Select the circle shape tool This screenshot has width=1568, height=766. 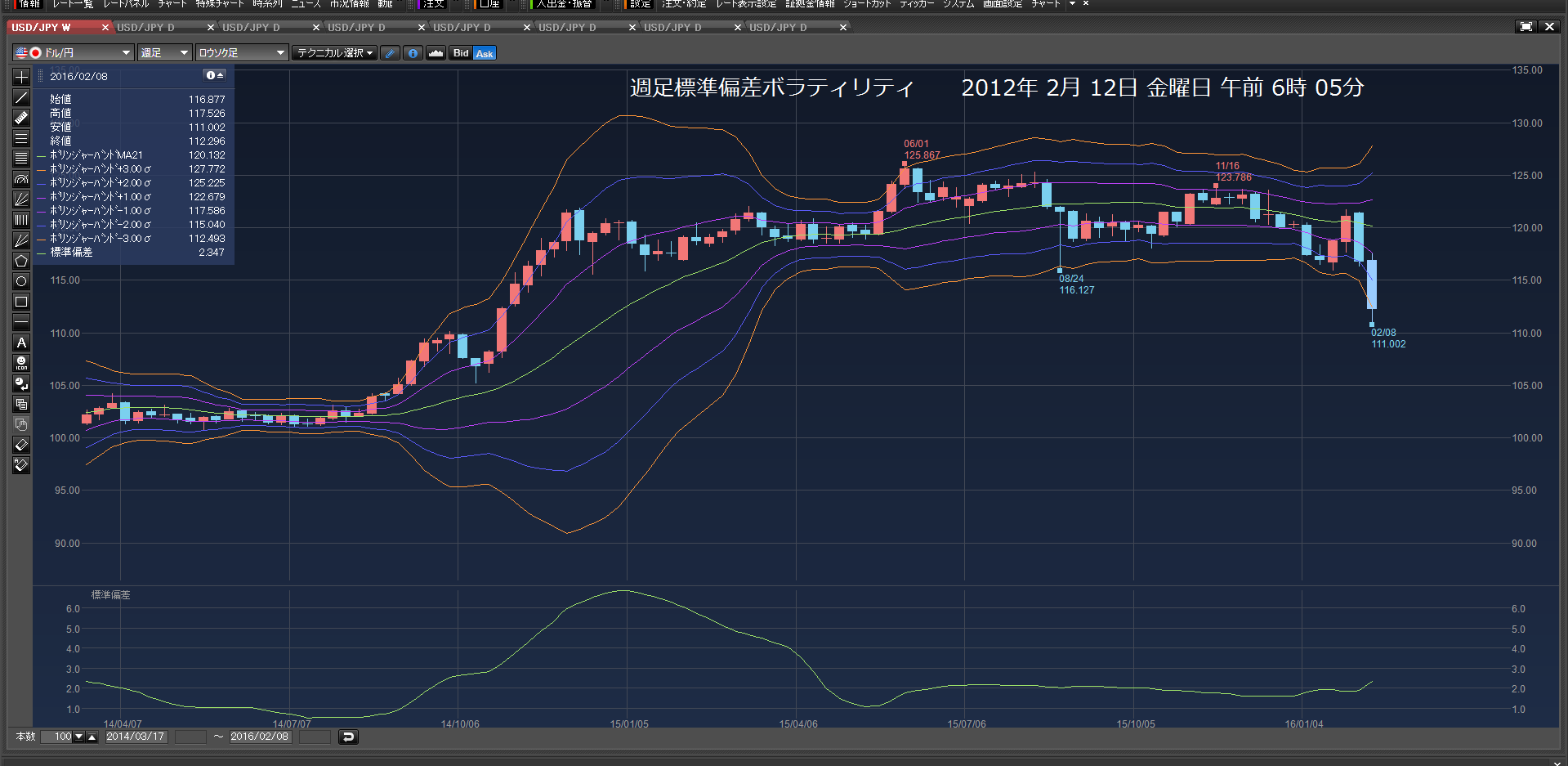coord(21,281)
